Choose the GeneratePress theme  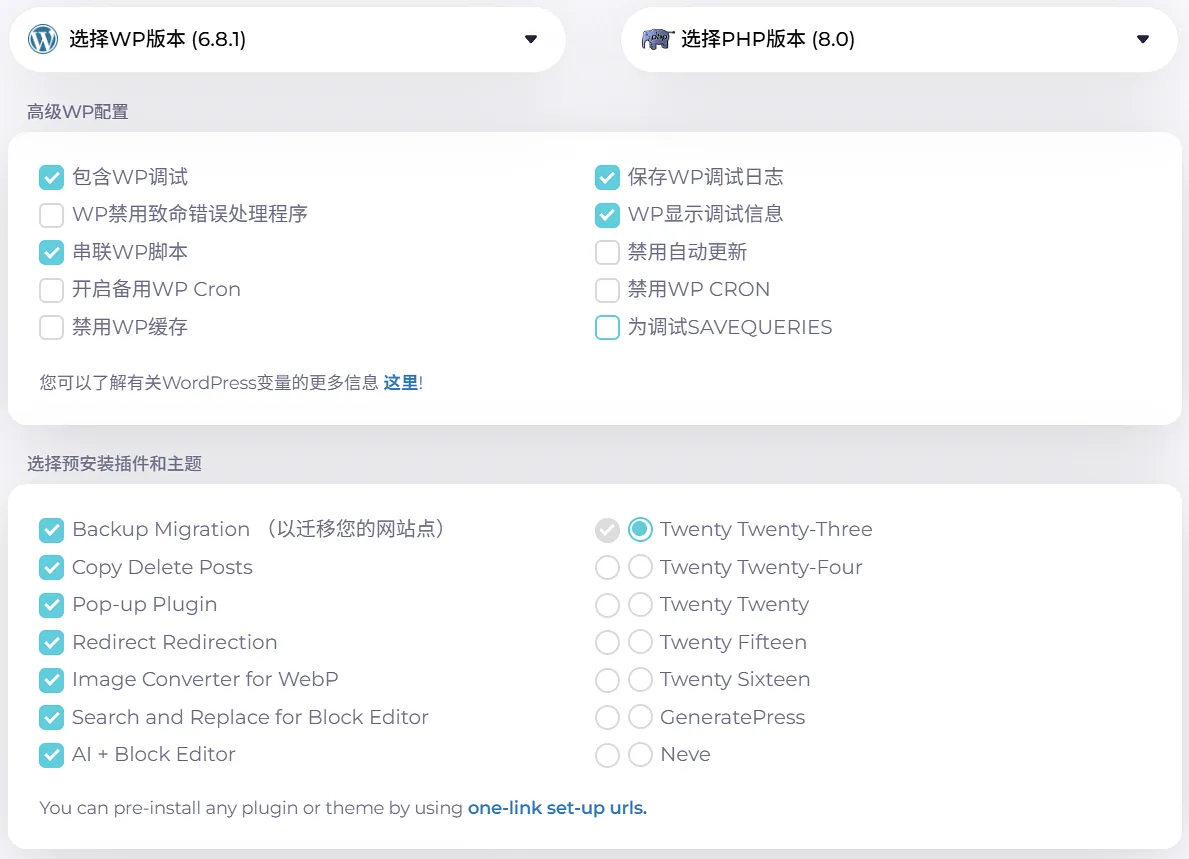[640, 717]
